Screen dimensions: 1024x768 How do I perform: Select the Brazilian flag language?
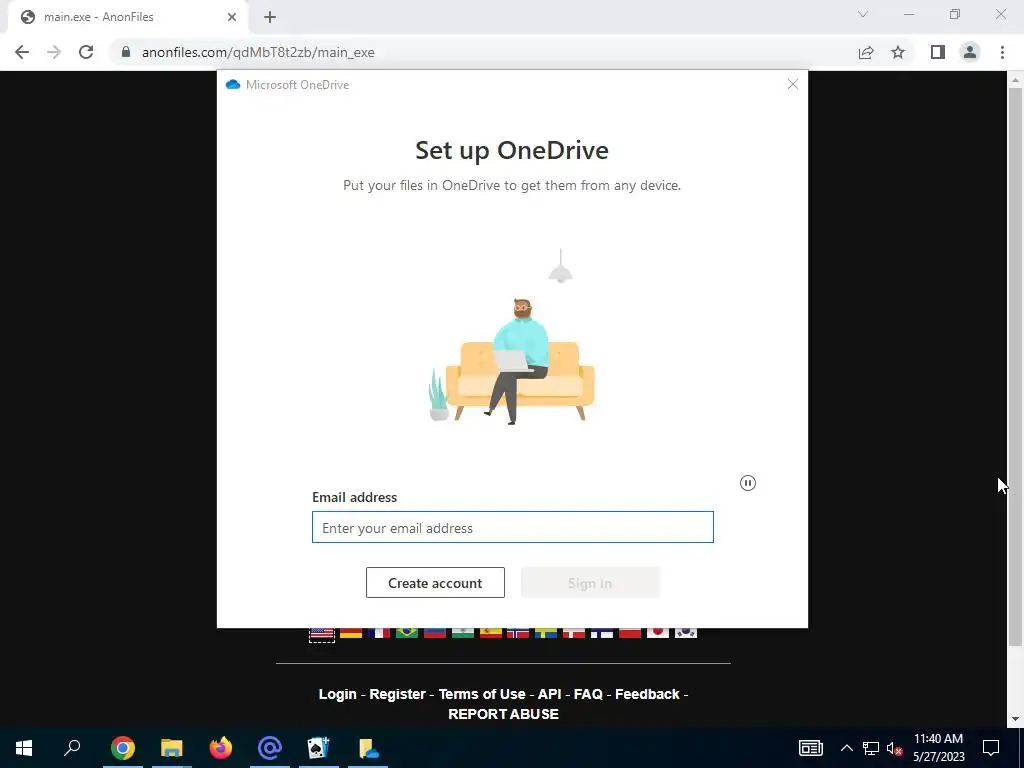[x=407, y=633]
